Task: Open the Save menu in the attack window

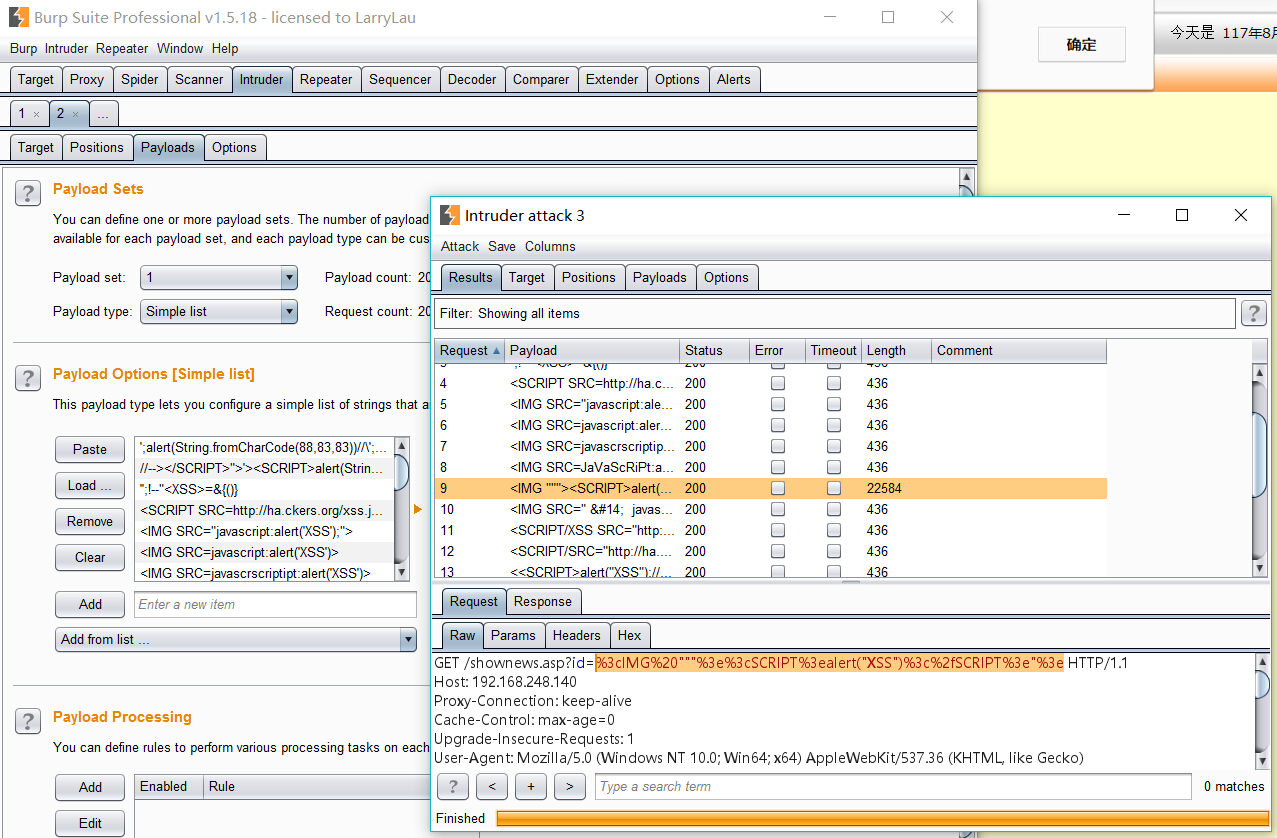Action: click(x=502, y=246)
